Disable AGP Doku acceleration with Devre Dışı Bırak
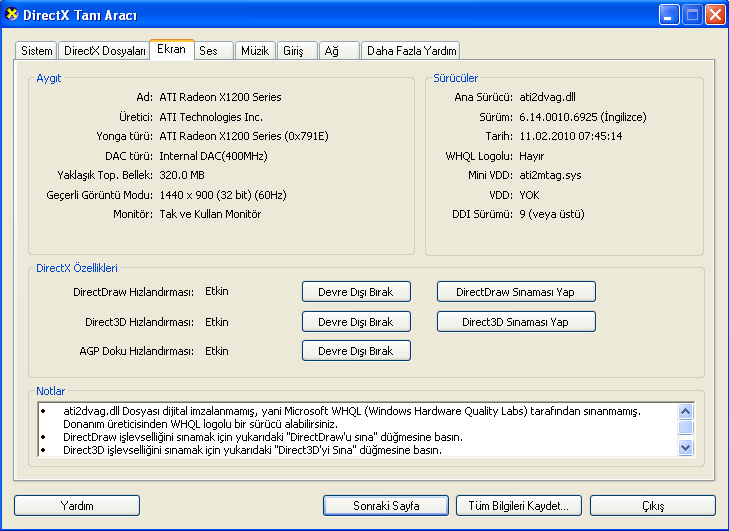Screen dimensions: 729x531 [x=356, y=351]
